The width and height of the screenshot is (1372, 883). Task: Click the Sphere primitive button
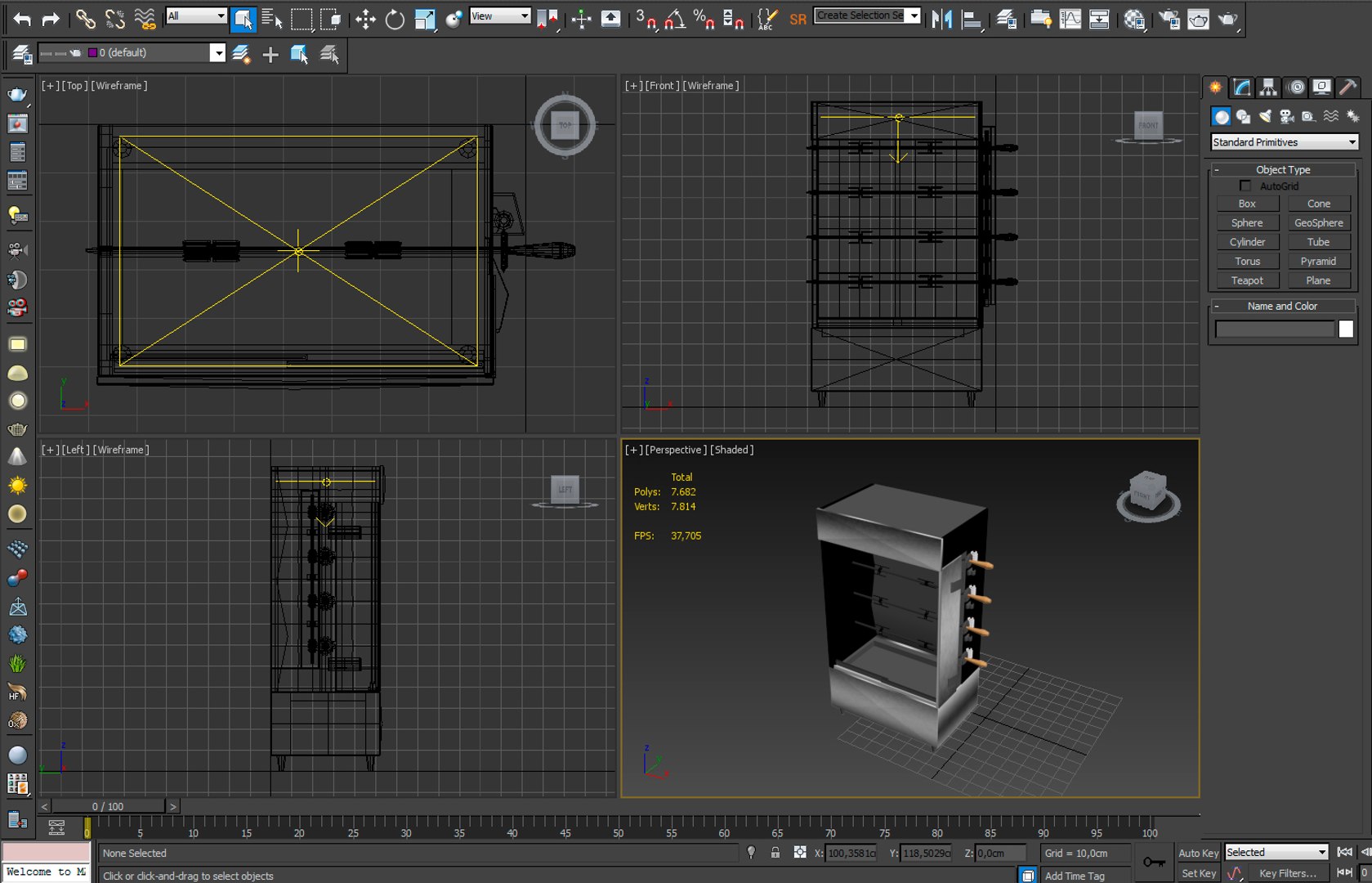click(1247, 222)
